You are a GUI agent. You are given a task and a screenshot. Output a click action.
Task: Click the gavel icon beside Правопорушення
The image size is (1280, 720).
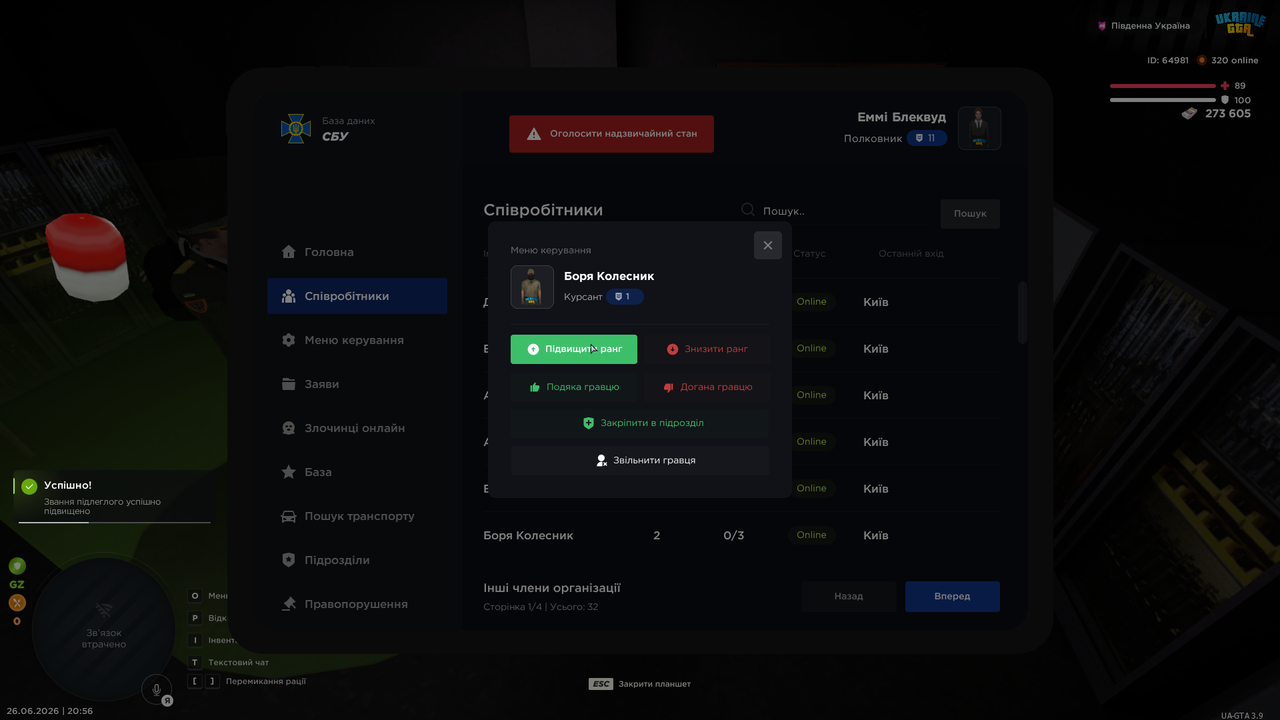tap(289, 604)
